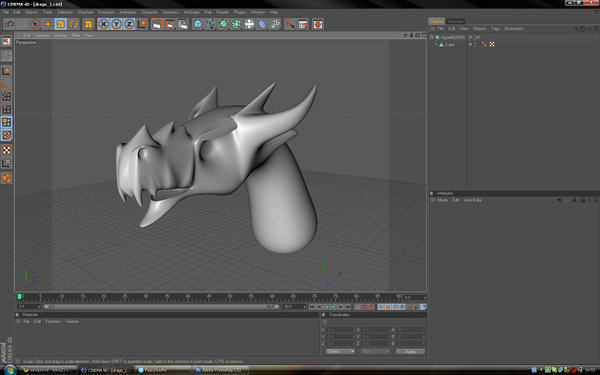The height and width of the screenshot is (375, 600).
Task: Select the highlighted Polygons mode icon
Action: click(7, 122)
